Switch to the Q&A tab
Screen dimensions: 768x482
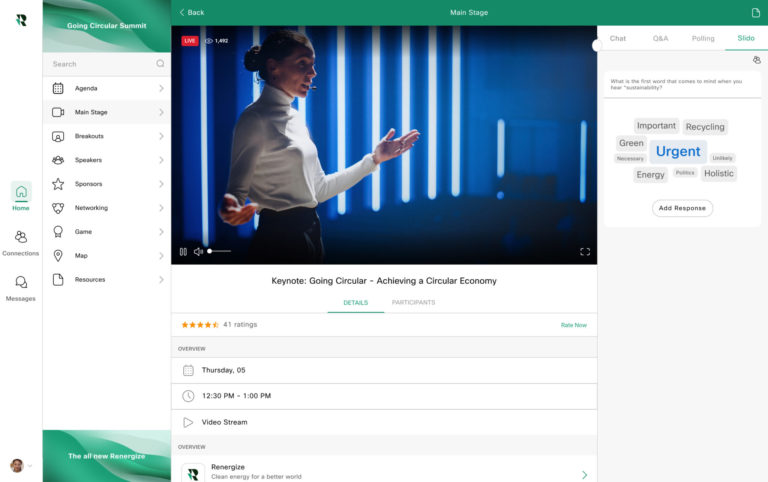coord(660,38)
